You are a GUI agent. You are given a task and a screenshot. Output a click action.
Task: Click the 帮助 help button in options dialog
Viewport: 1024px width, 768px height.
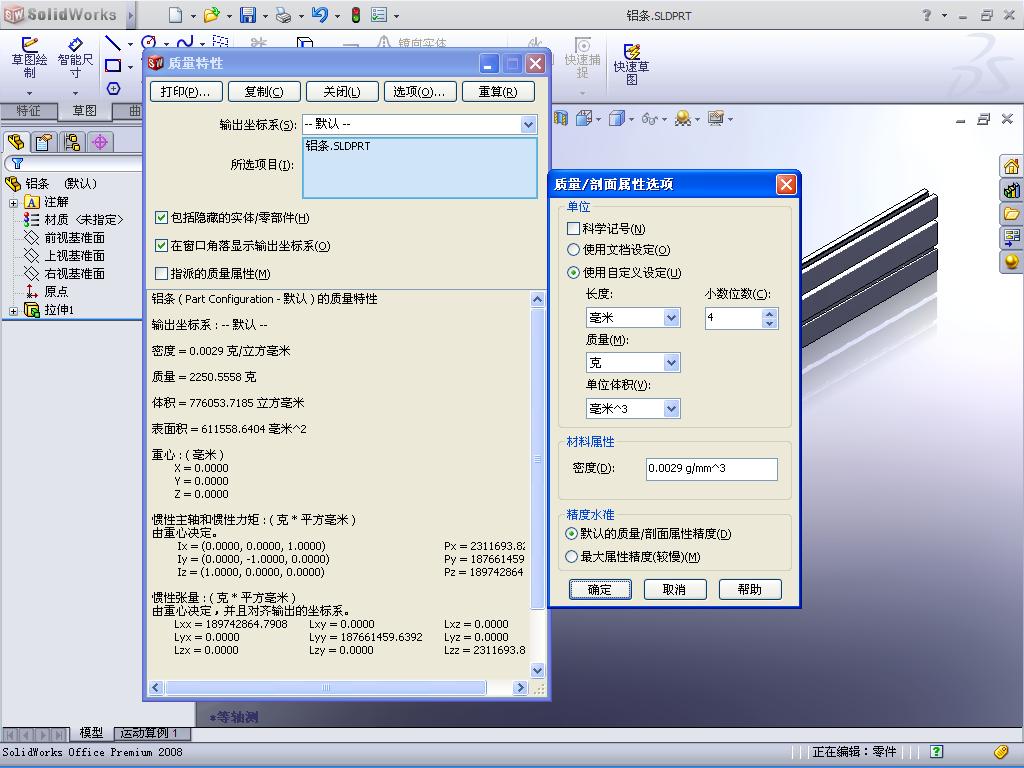pyautogui.click(x=750, y=589)
